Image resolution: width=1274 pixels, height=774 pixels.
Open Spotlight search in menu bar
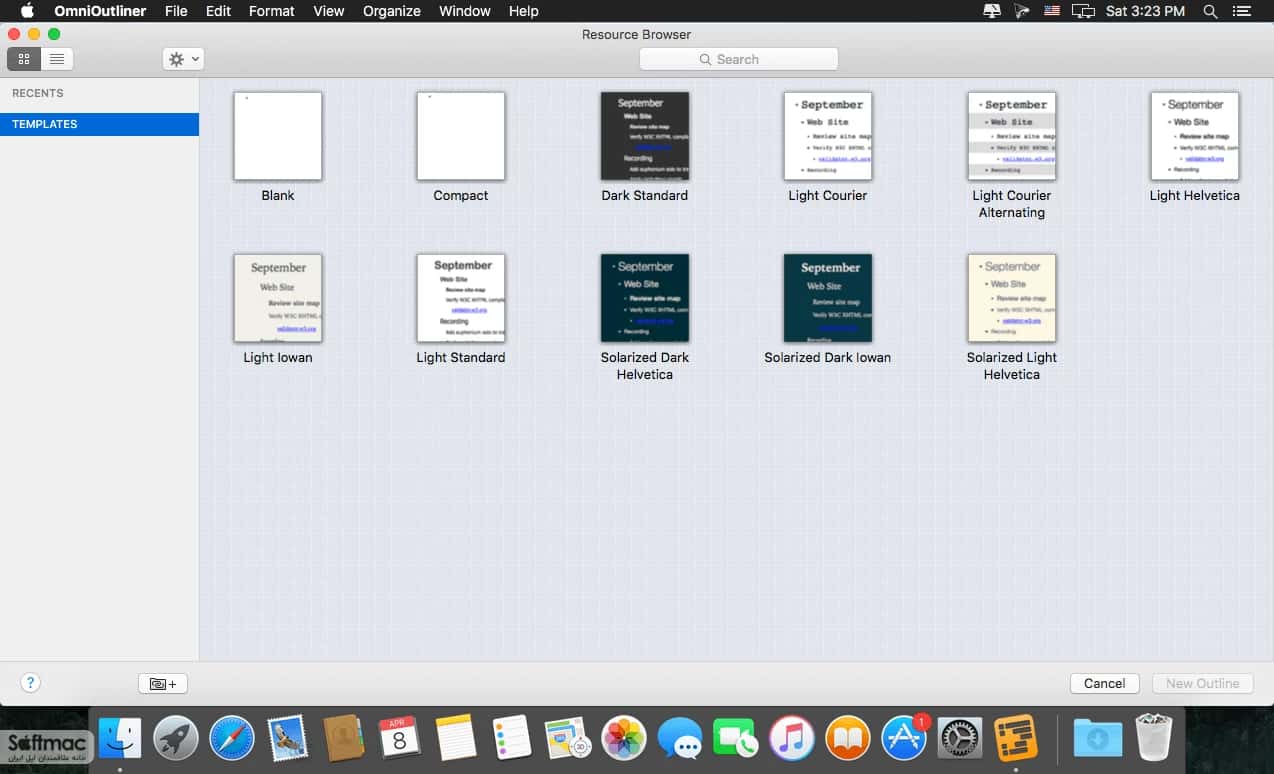pos(1210,11)
